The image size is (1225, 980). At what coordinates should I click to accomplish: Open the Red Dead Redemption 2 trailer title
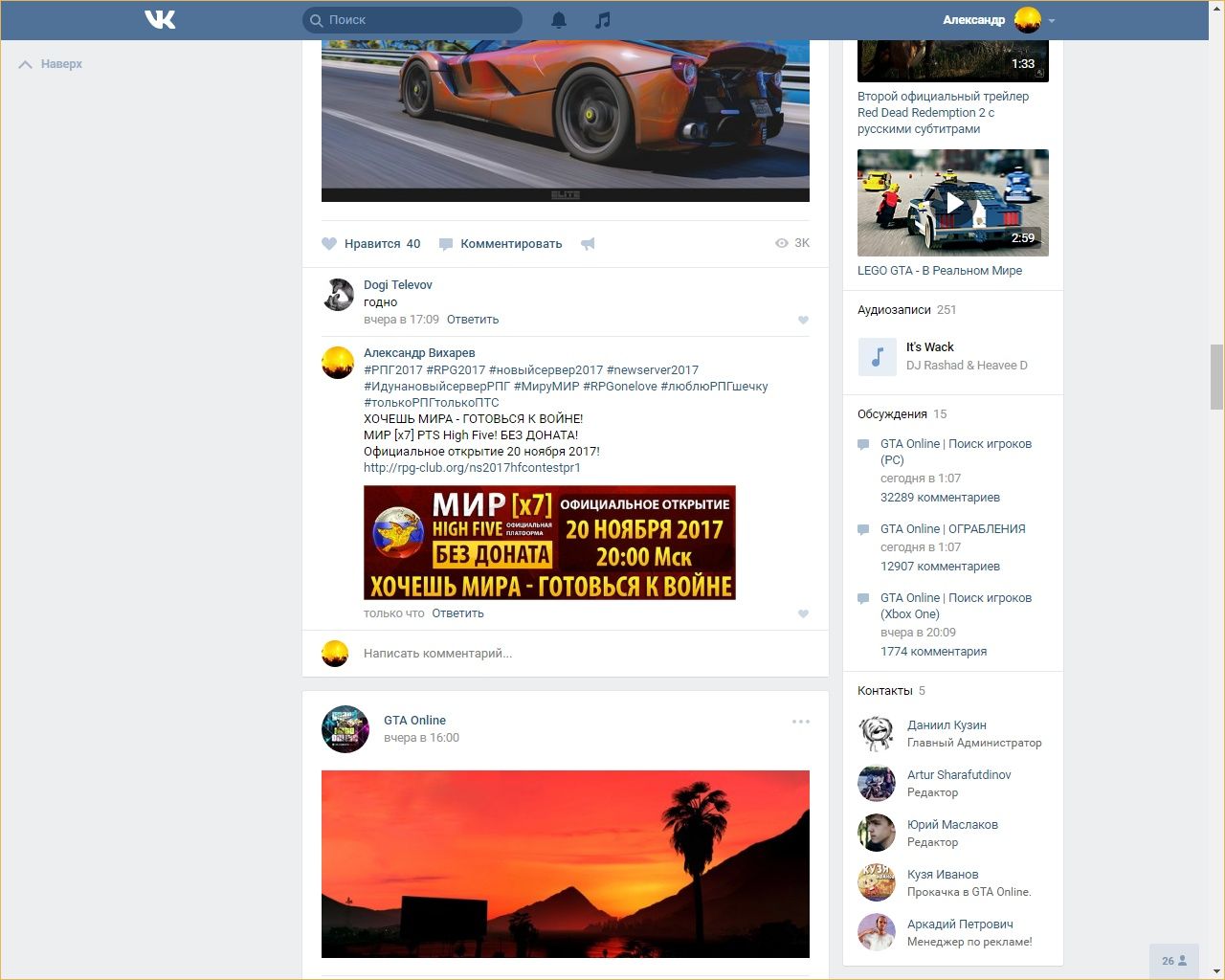point(944,113)
